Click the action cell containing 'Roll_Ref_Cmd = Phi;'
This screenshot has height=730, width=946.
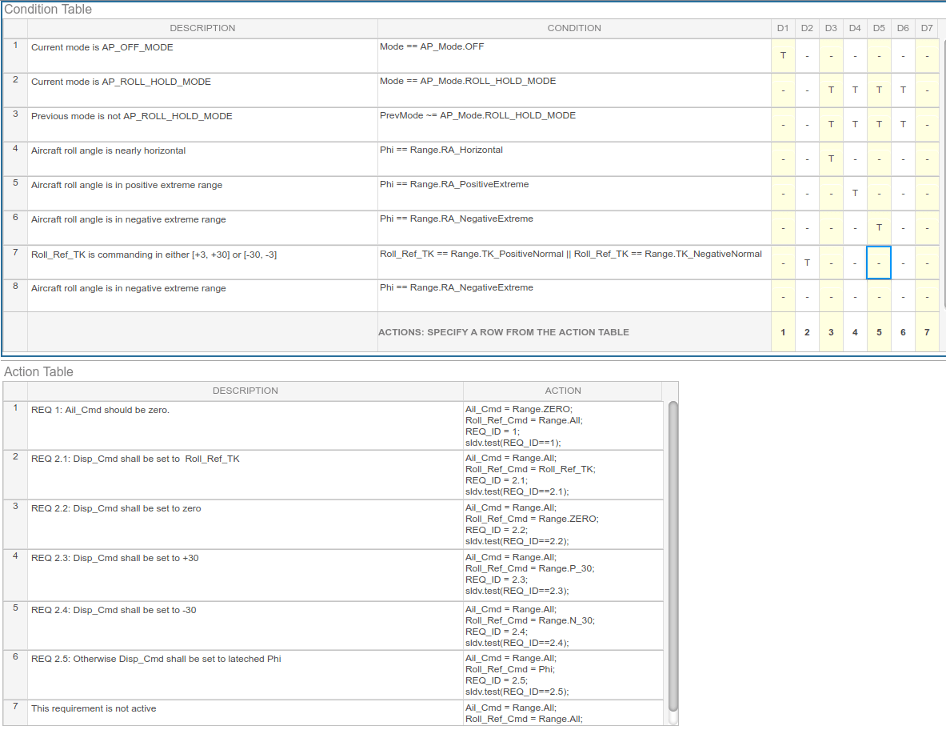point(563,675)
